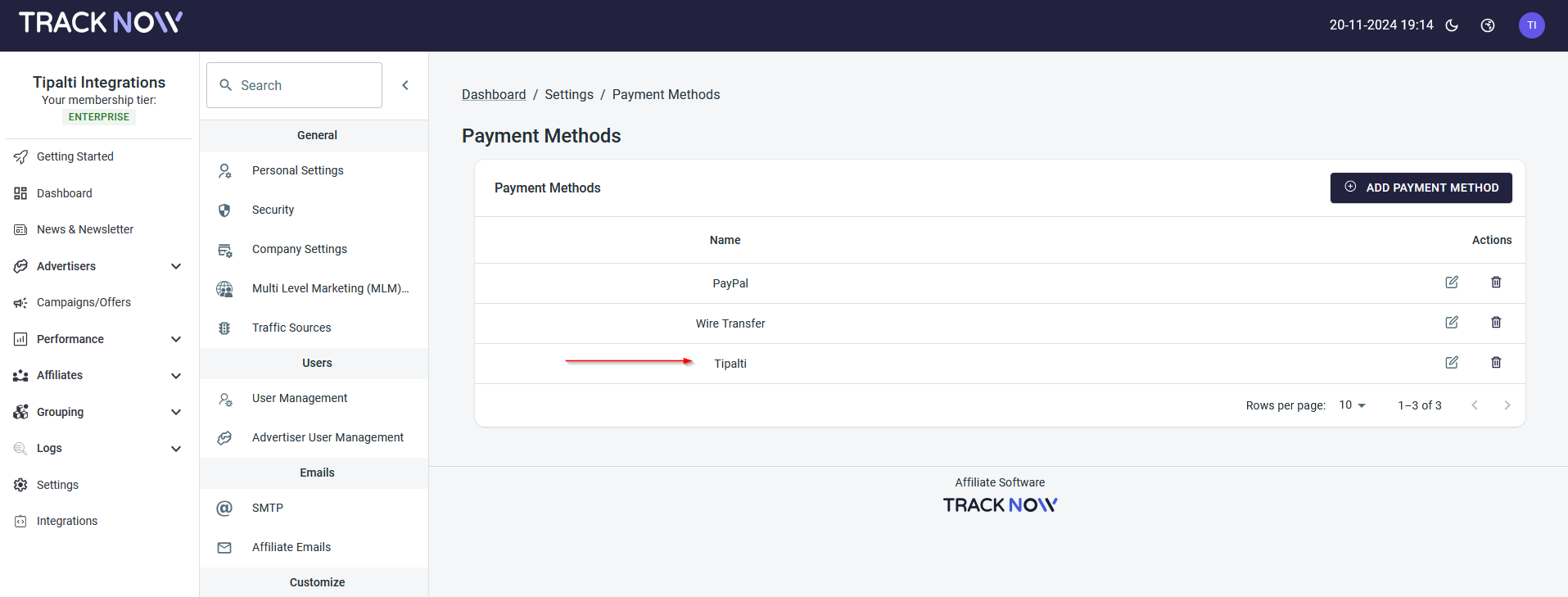This screenshot has height=597, width=1568.
Task: Delete the PayPal payment method
Action: 1495,283
